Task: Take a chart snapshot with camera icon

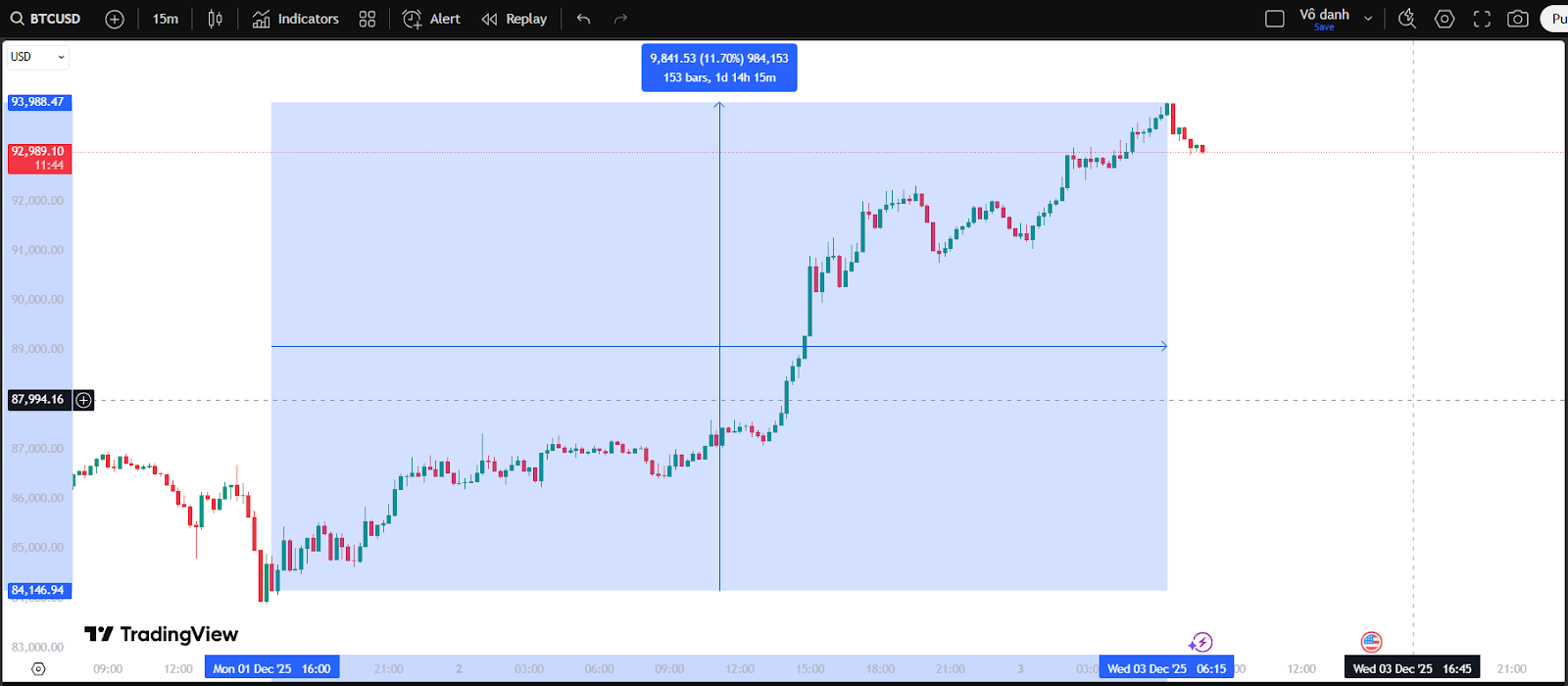Action: [x=1518, y=19]
